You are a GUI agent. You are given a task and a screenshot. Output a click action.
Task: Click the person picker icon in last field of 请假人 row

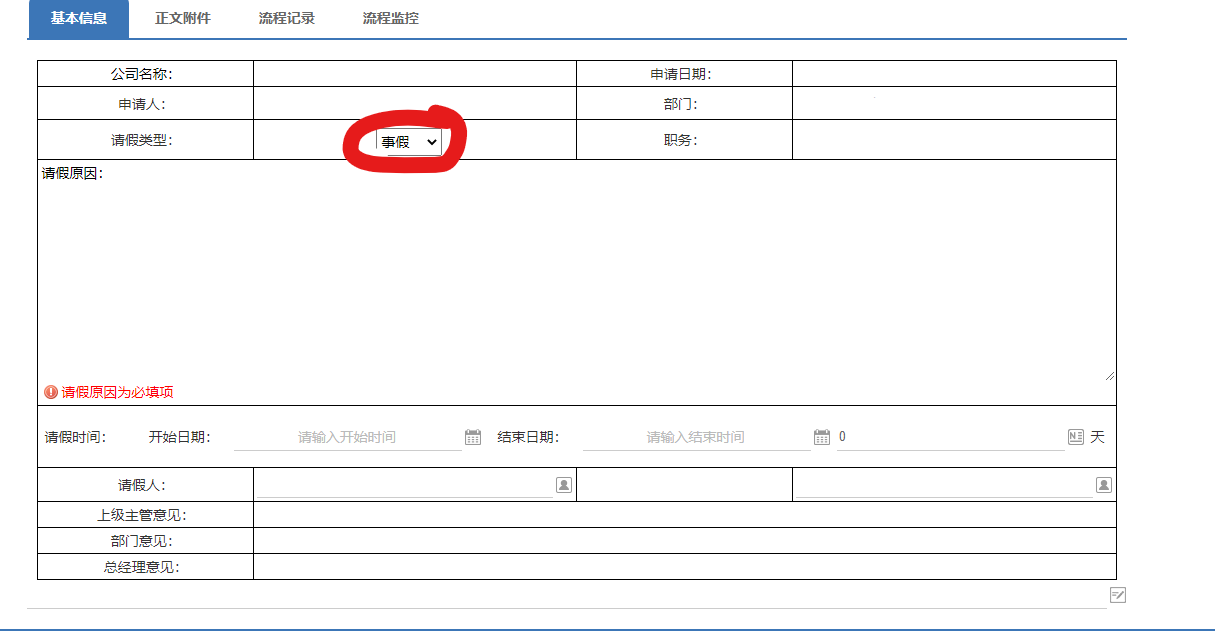[1104, 485]
